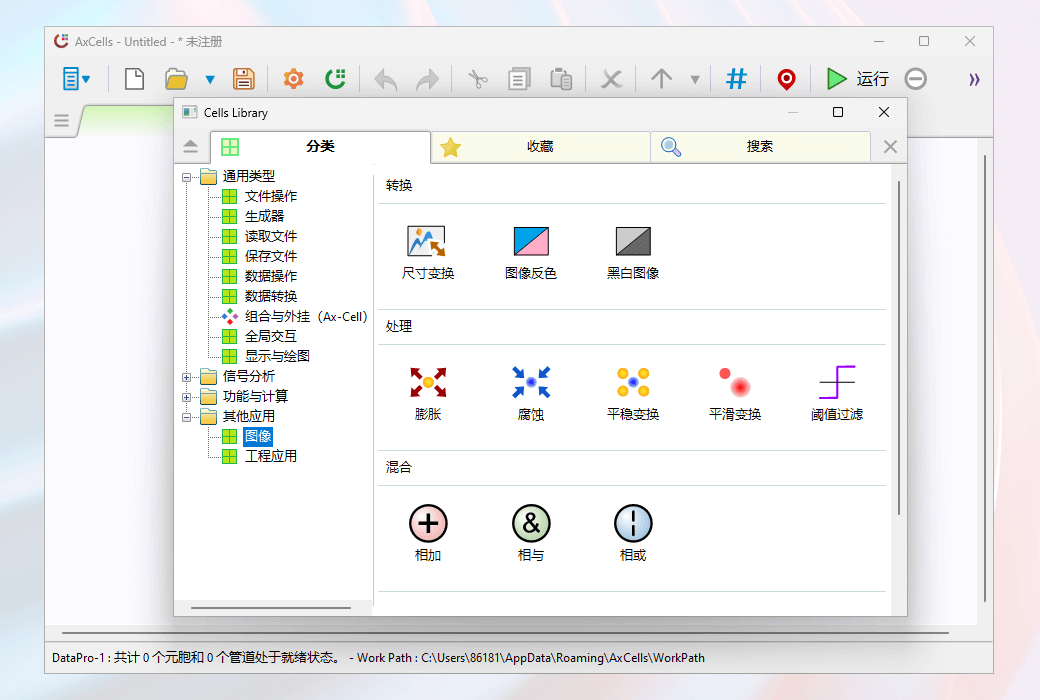Click the location pin toolbar icon
The height and width of the screenshot is (700, 1040).
[787, 78]
